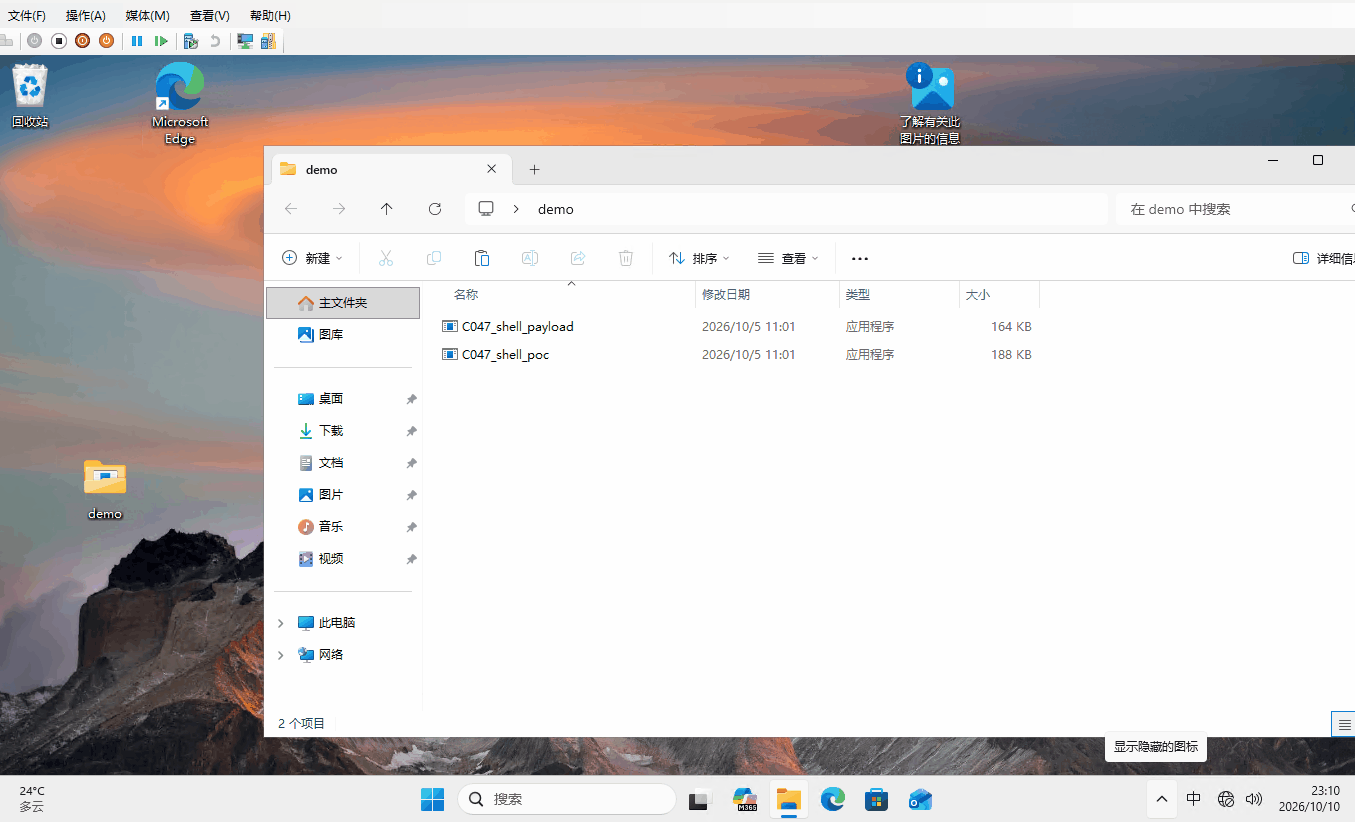1355x822 pixels.
Task: Open the Windows Start menu
Action: tap(432, 799)
